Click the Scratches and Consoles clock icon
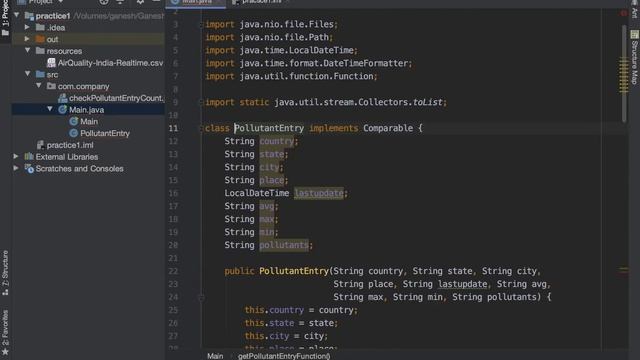The height and width of the screenshot is (360, 640). click(29, 168)
